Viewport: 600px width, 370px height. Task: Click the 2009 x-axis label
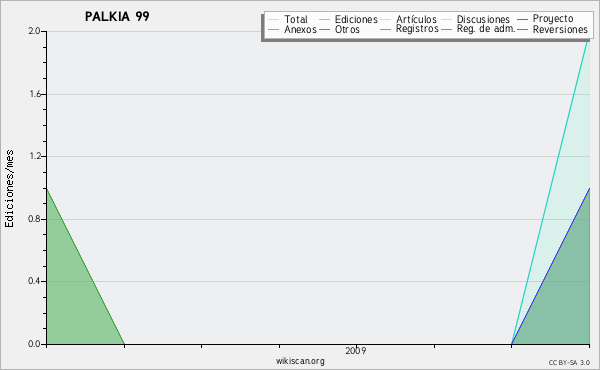[x=356, y=350]
